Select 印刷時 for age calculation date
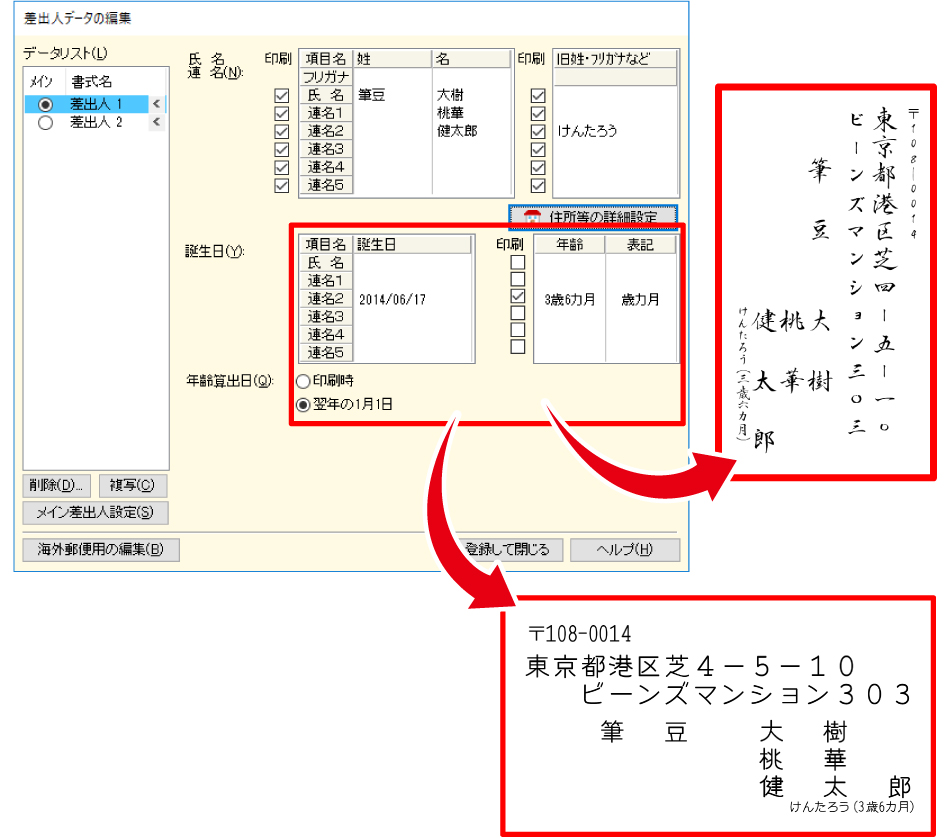This screenshot has height=838, width=948. [303, 381]
